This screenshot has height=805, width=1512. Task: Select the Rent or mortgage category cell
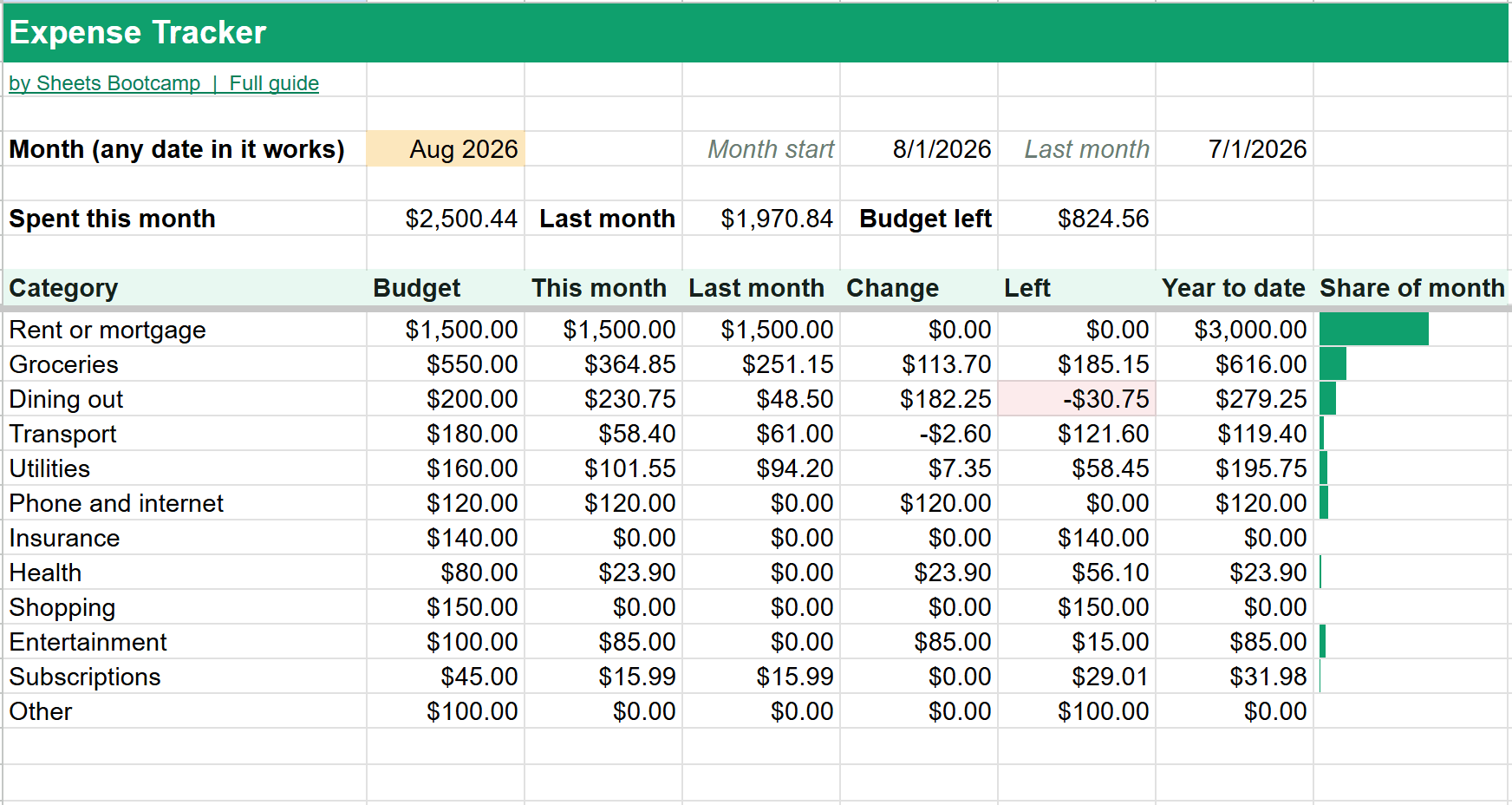[x=185, y=330]
